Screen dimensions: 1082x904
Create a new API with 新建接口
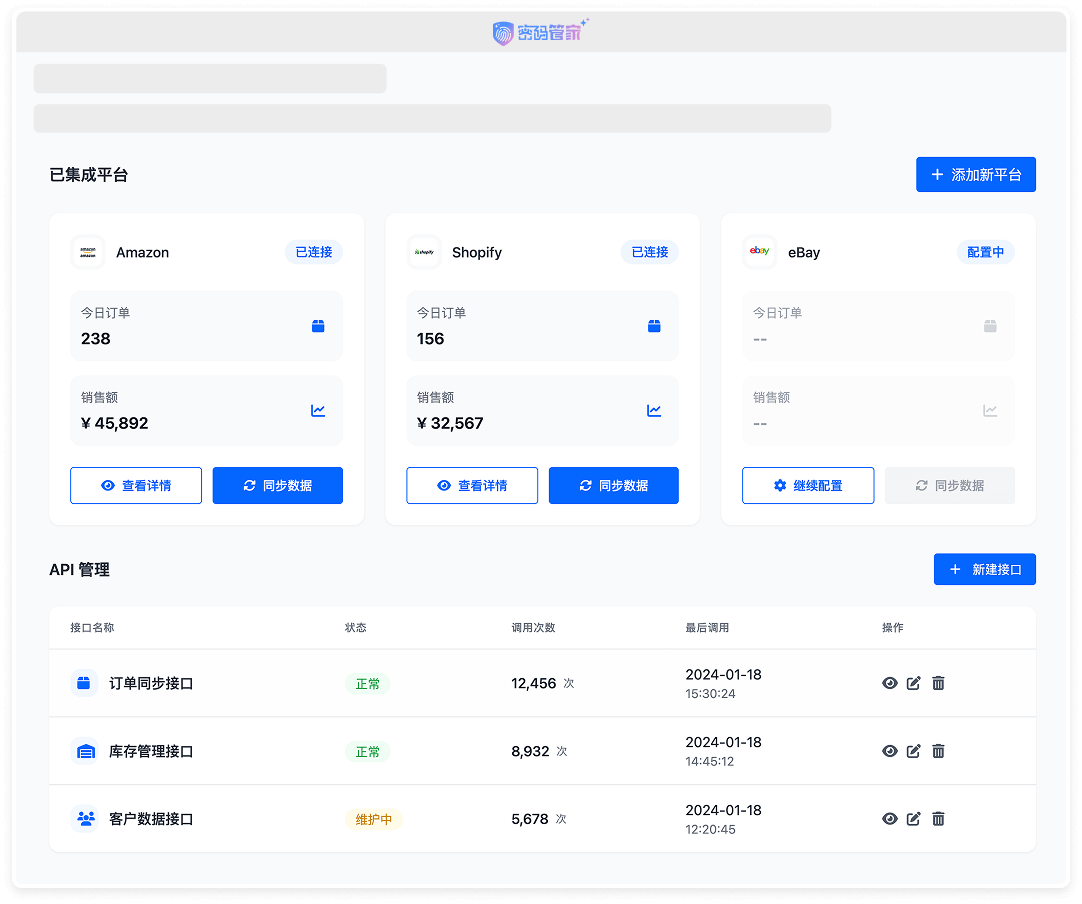click(x=984, y=570)
